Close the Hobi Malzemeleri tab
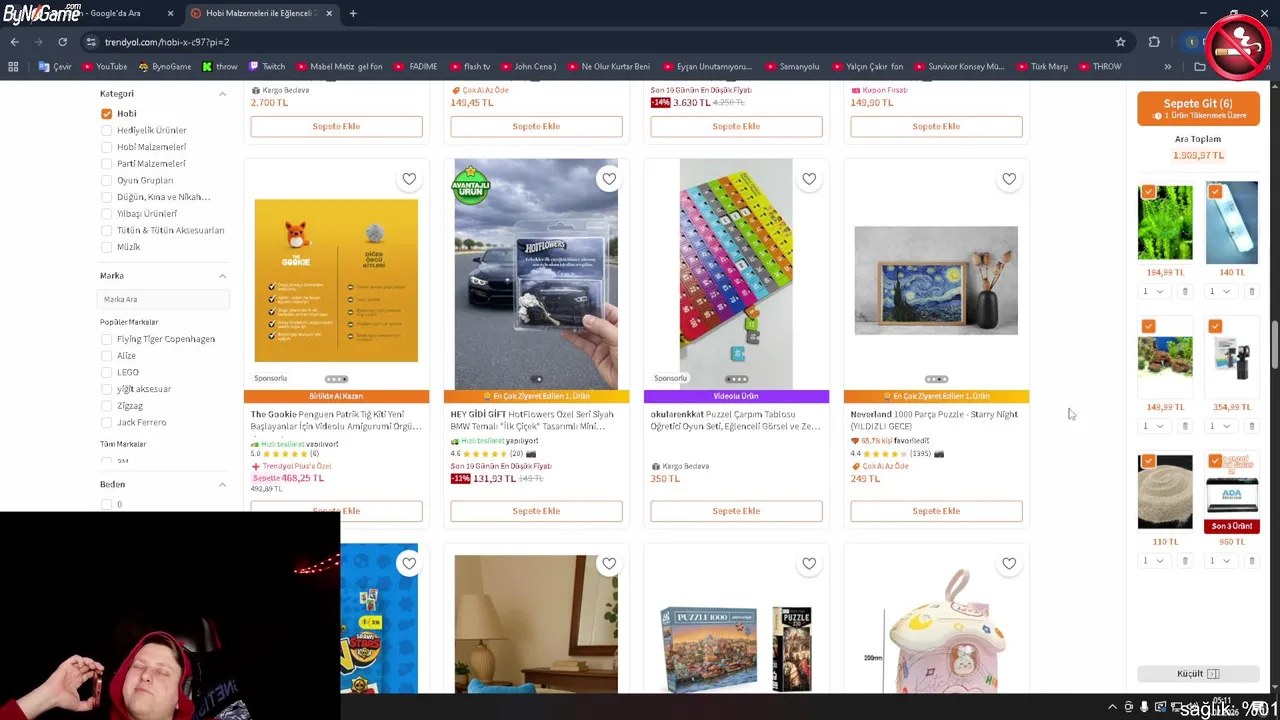This screenshot has height=720, width=1280. (329, 13)
